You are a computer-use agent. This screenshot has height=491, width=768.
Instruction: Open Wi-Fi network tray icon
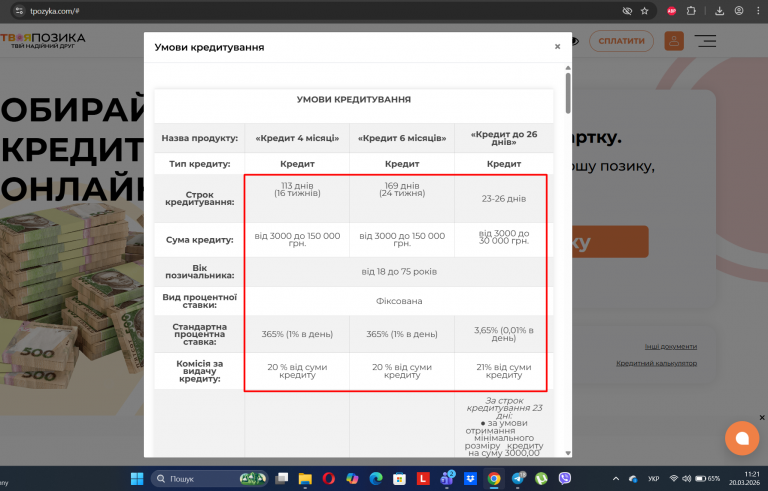(x=674, y=479)
